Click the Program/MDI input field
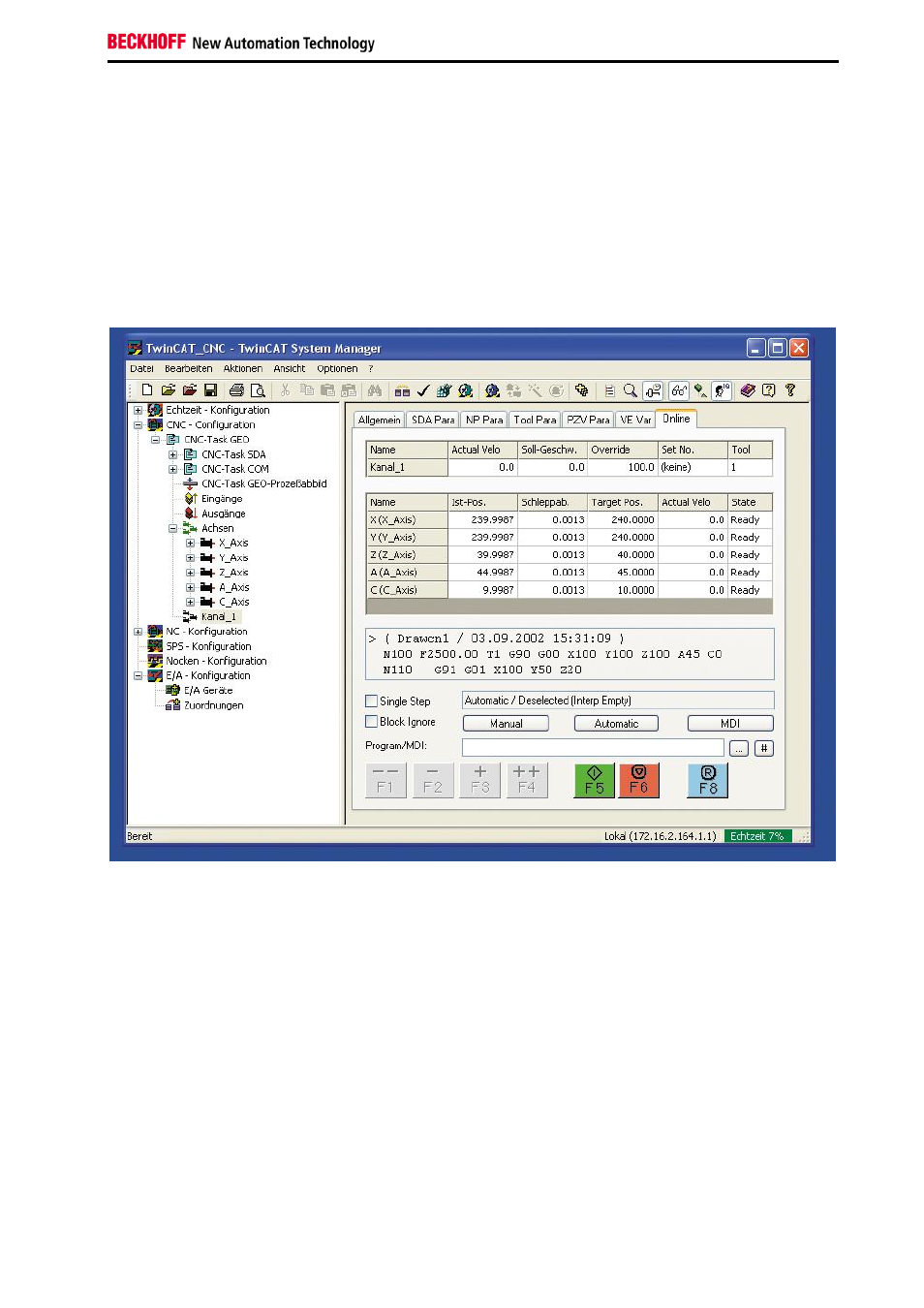 593,747
